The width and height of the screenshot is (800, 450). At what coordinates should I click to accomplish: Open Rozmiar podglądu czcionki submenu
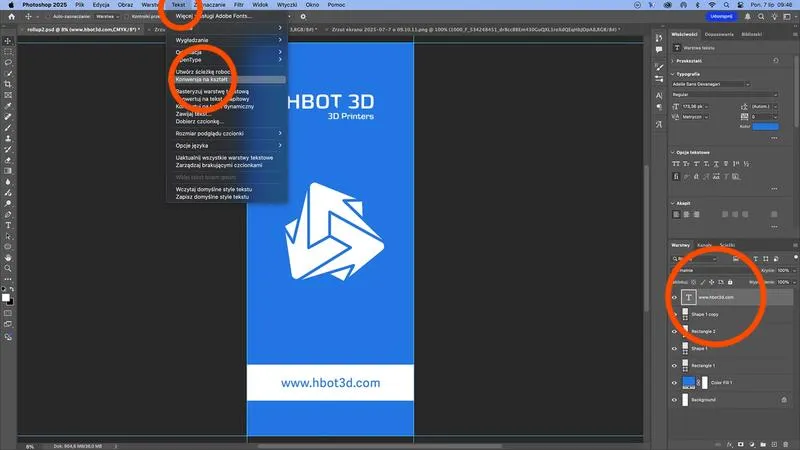(228, 133)
